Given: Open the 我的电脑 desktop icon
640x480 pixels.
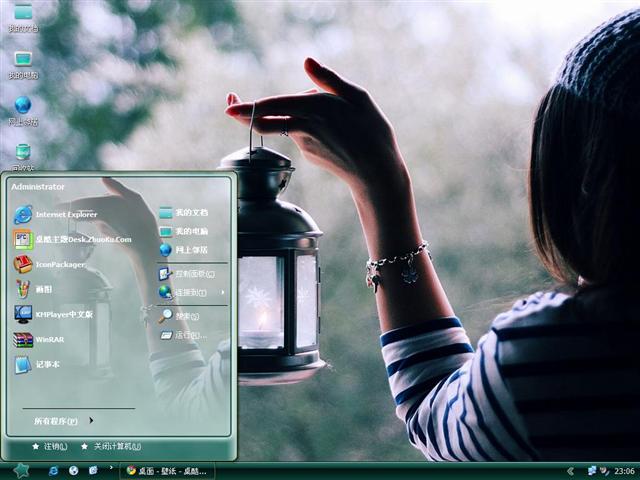Looking at the screenshot, I should 22,62.
